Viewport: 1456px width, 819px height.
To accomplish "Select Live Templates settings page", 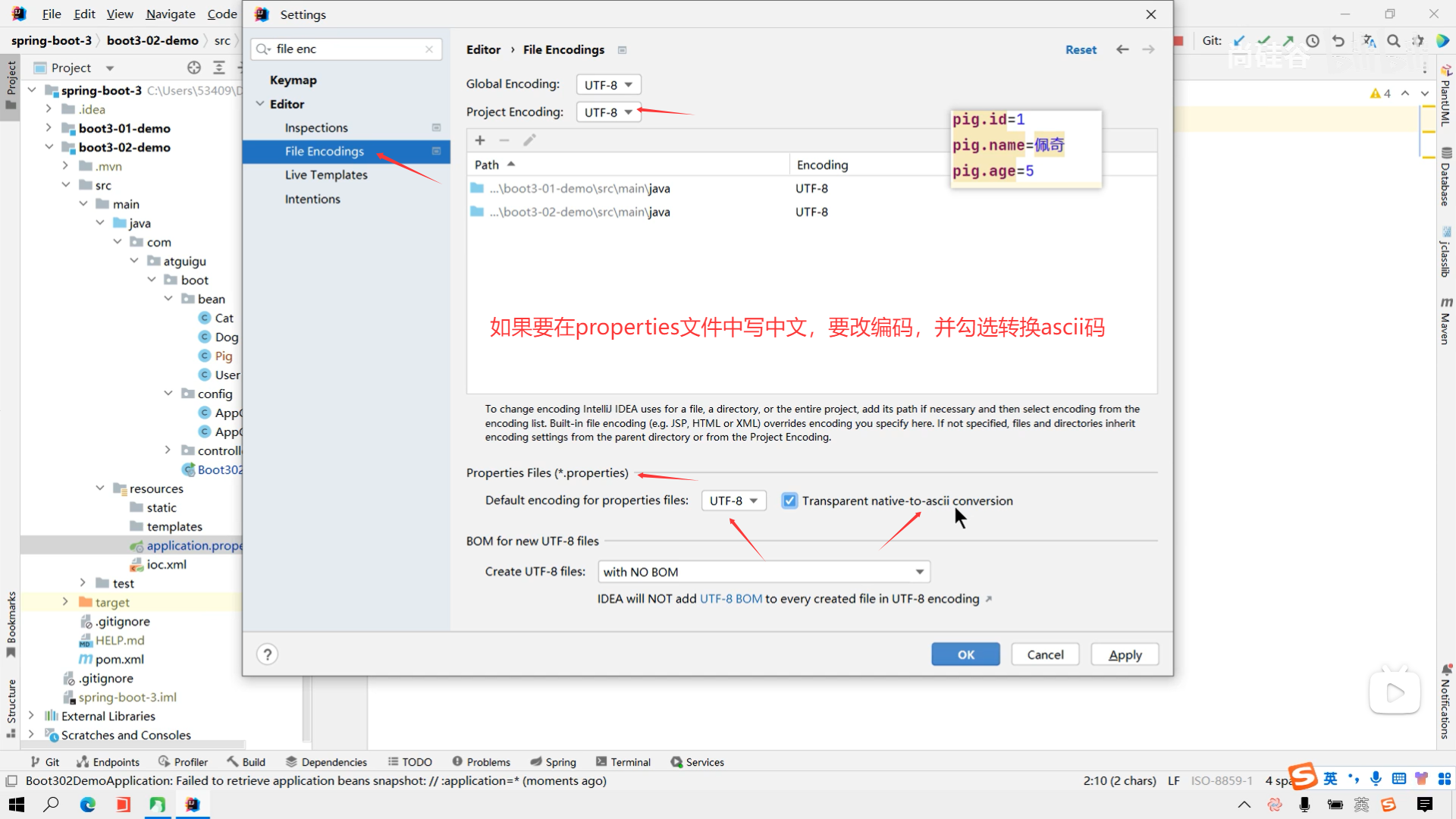I will [326, 175].
